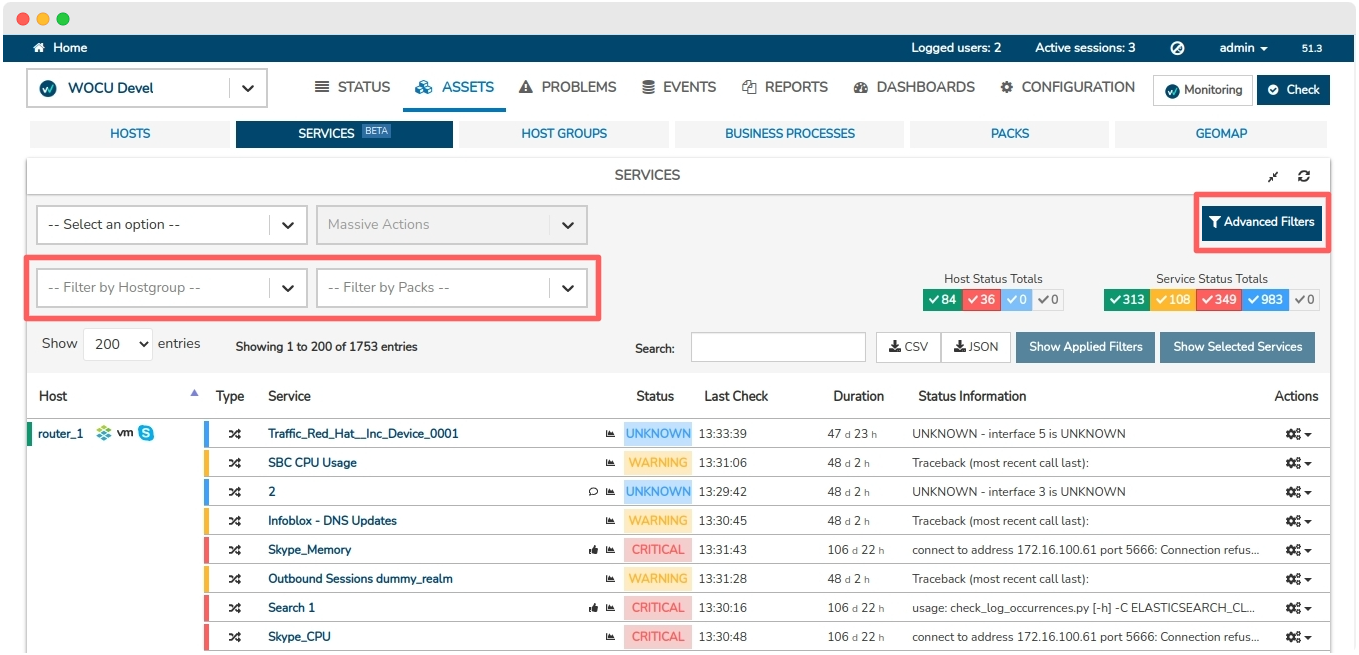
Task: Expand the Select an option dropdown
Action: (171, 225)
